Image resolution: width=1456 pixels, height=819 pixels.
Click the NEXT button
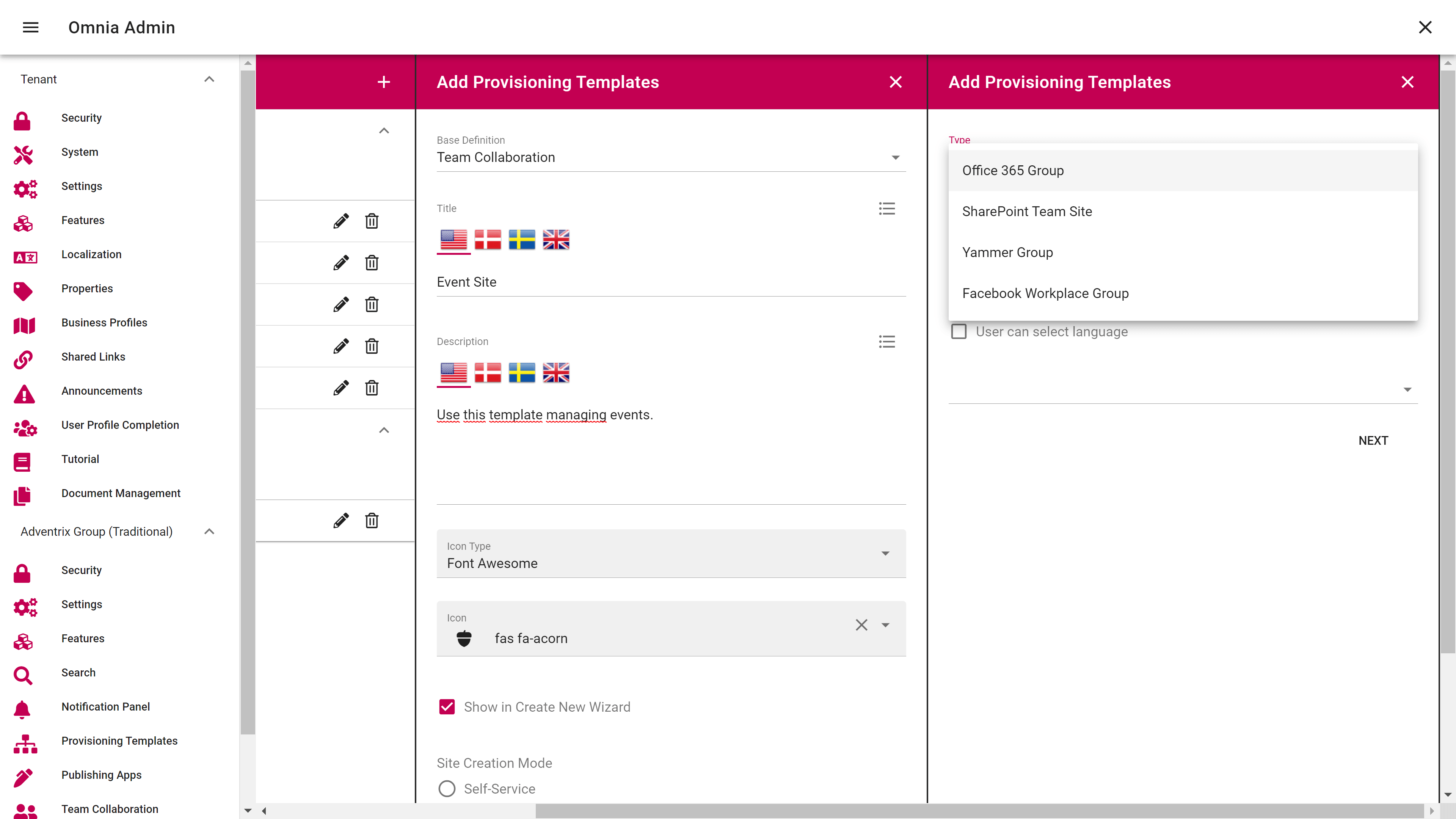tap(1373, 440)
